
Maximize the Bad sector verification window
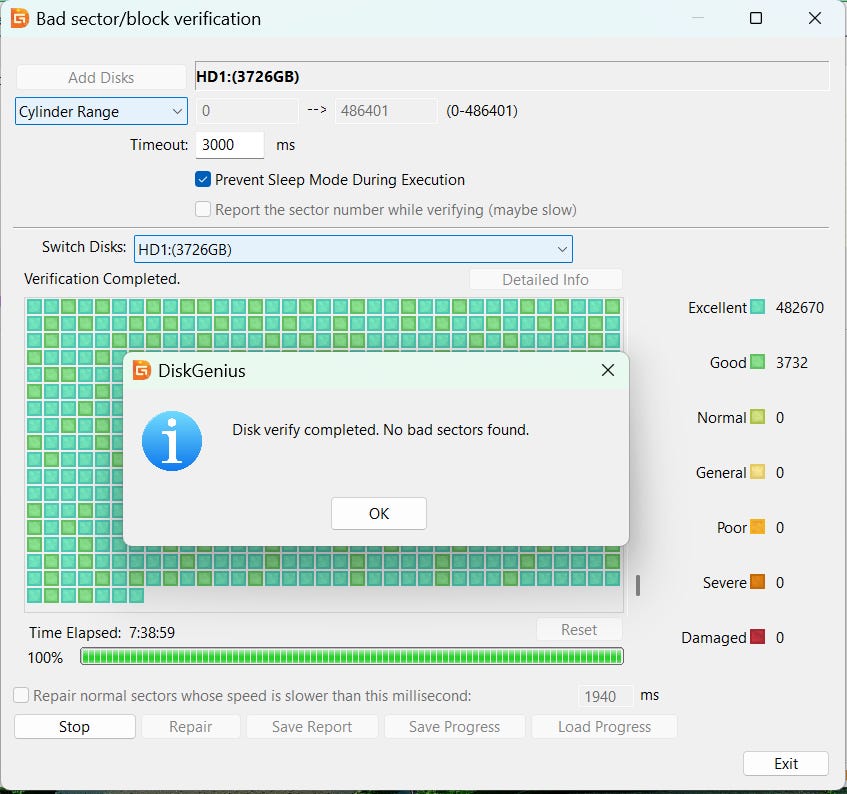click(x=756, y=18)
